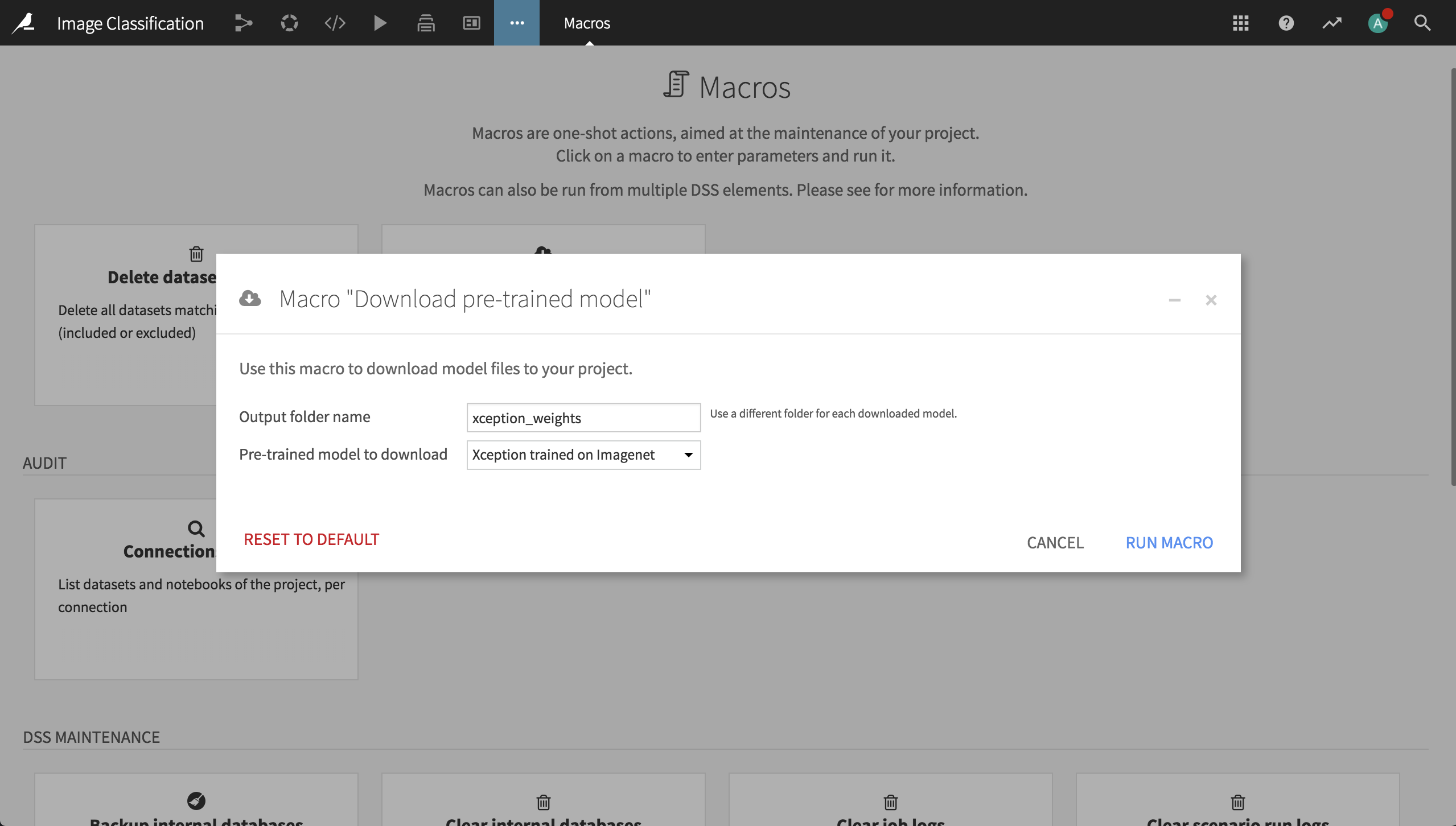Open Jobs using the play triangle icon
The height and width of the screenshot is (826, 1456).
(x=379, y=23)
